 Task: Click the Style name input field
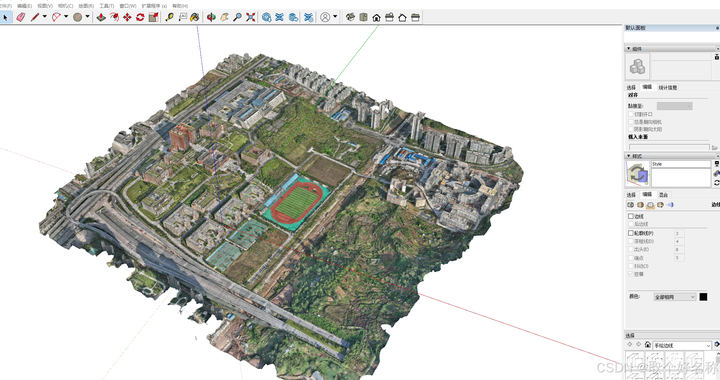click(681, 164)
